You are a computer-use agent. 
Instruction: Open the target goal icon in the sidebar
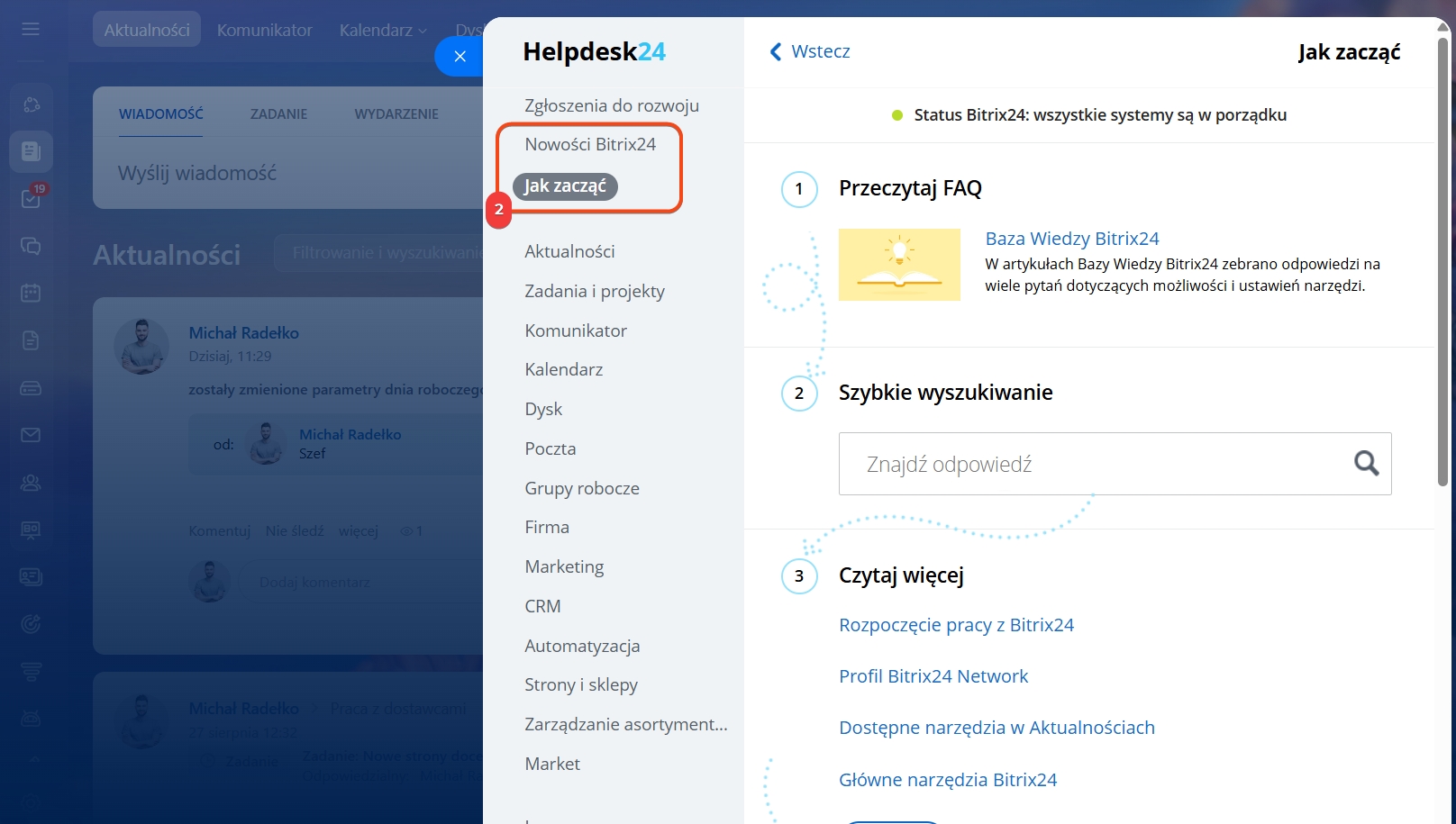[x=31, y=624]
